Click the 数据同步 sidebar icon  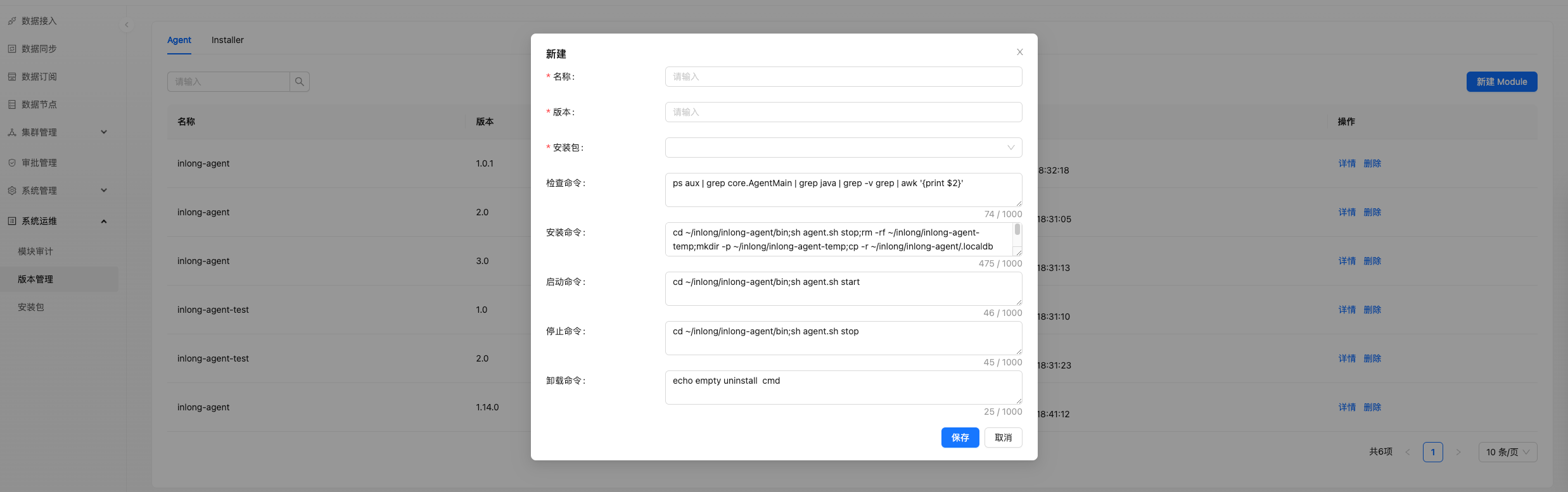point(12,49)
